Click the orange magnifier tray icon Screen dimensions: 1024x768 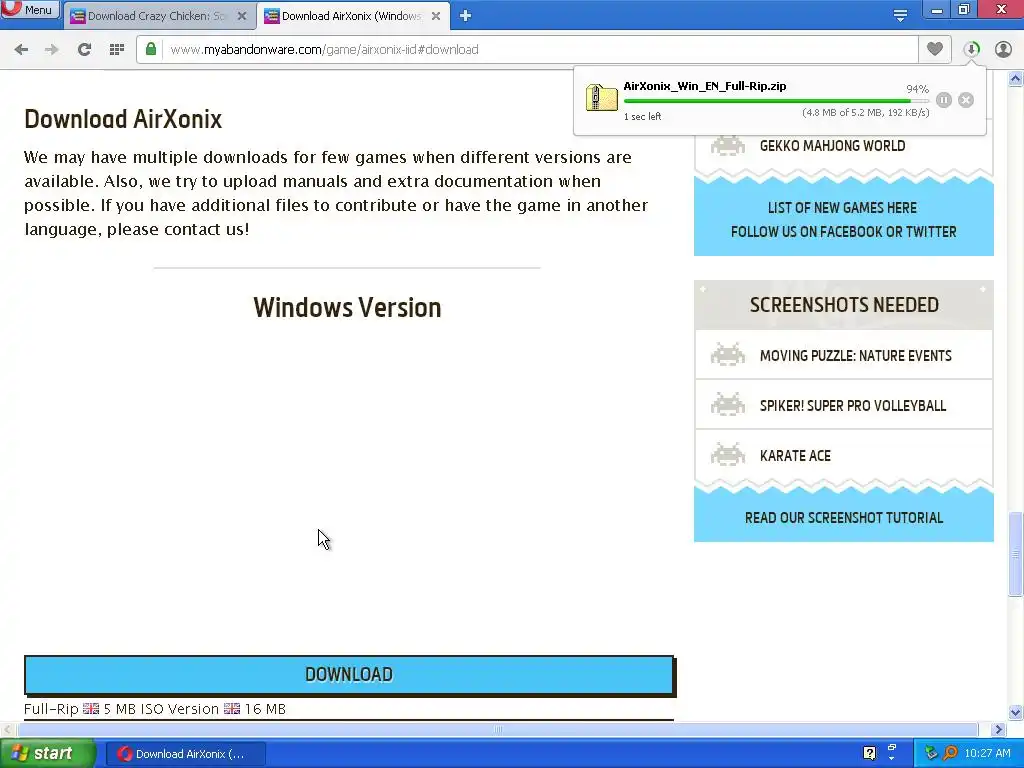950,753
